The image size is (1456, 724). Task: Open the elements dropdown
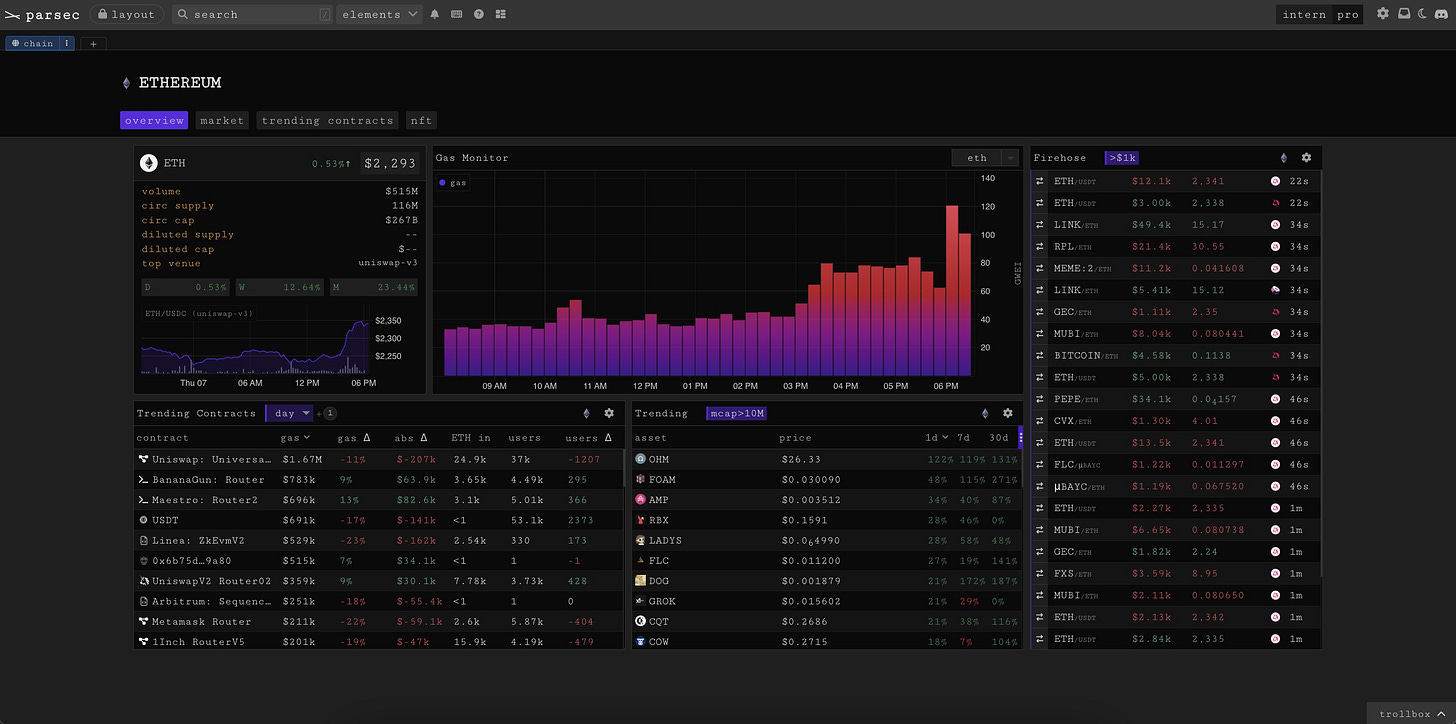[x=381, y=14]
